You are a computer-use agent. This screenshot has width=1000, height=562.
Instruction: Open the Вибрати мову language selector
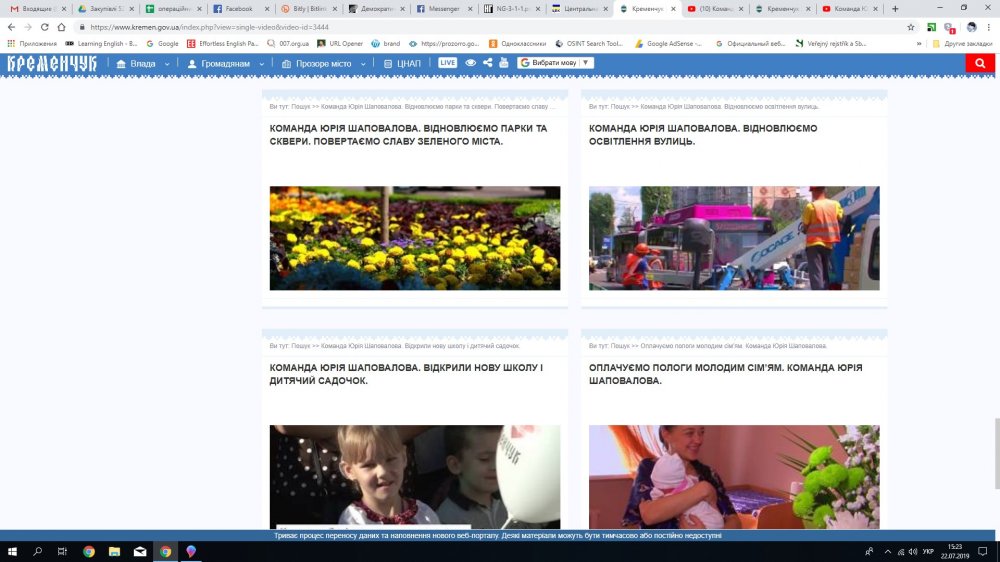click(555, 63)
